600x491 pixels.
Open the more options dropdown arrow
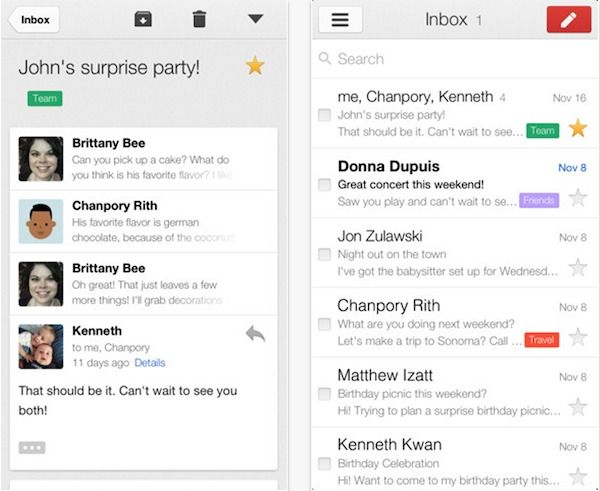255,19
